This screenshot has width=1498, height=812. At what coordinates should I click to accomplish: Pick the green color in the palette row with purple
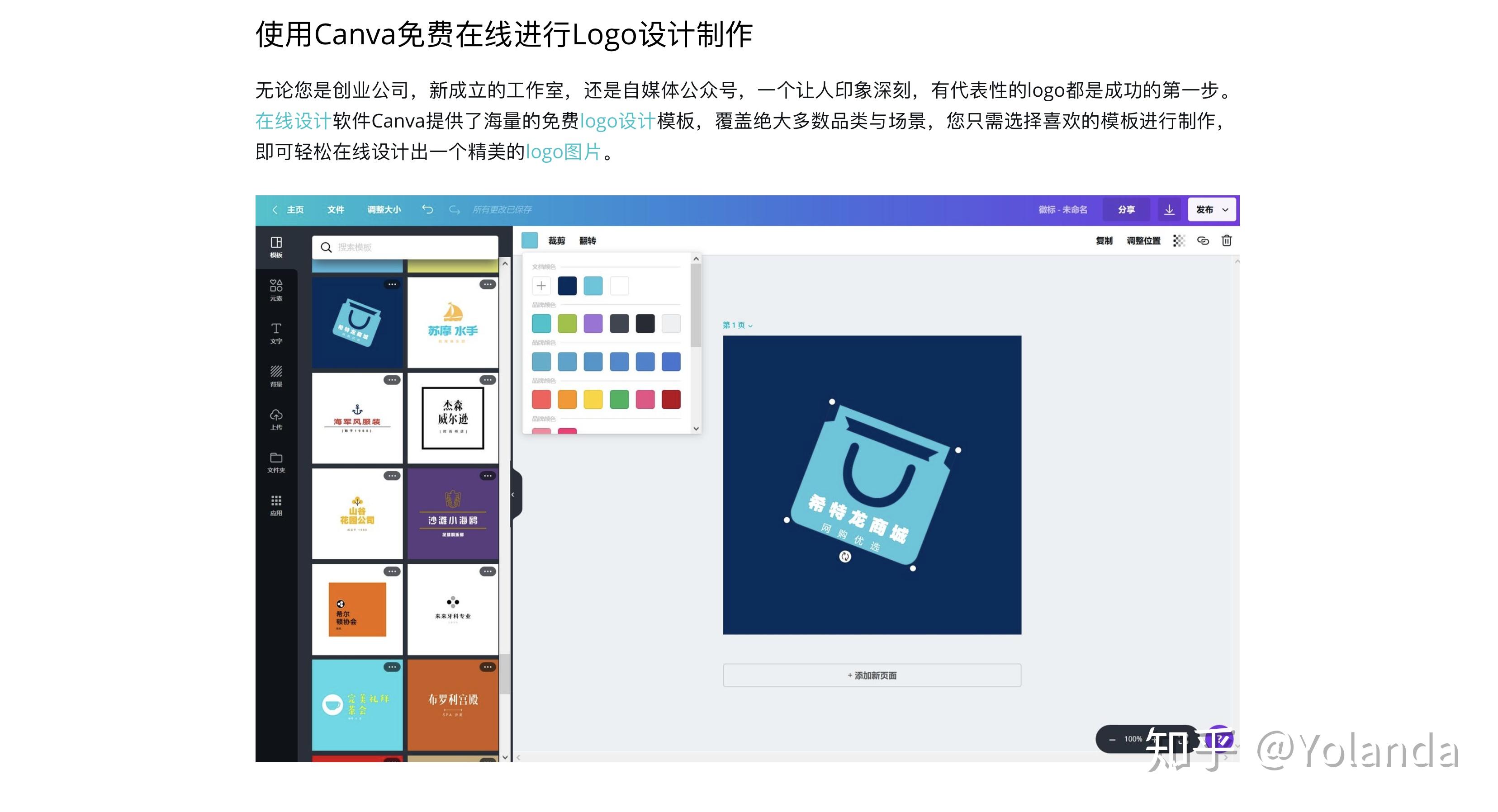point(567,324)
